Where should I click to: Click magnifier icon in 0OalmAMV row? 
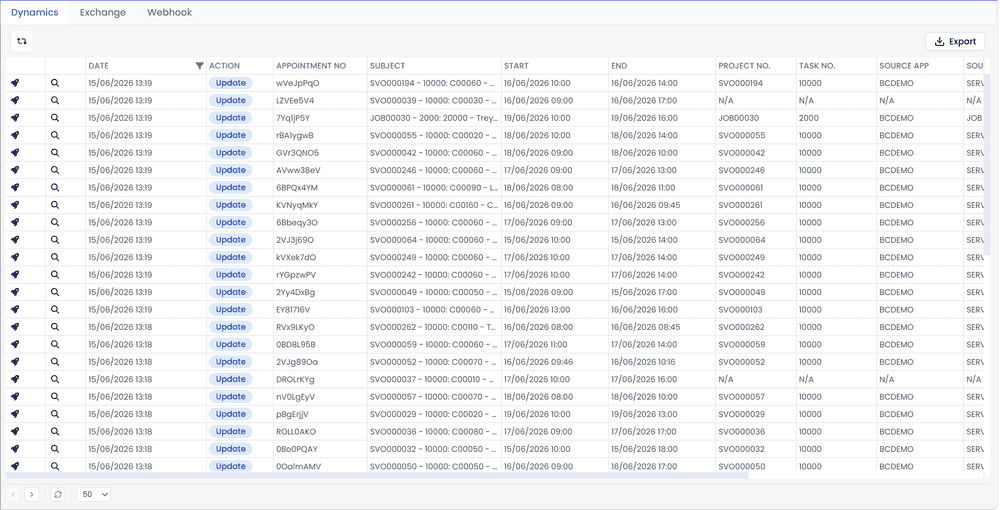click(x=55, y=466)
